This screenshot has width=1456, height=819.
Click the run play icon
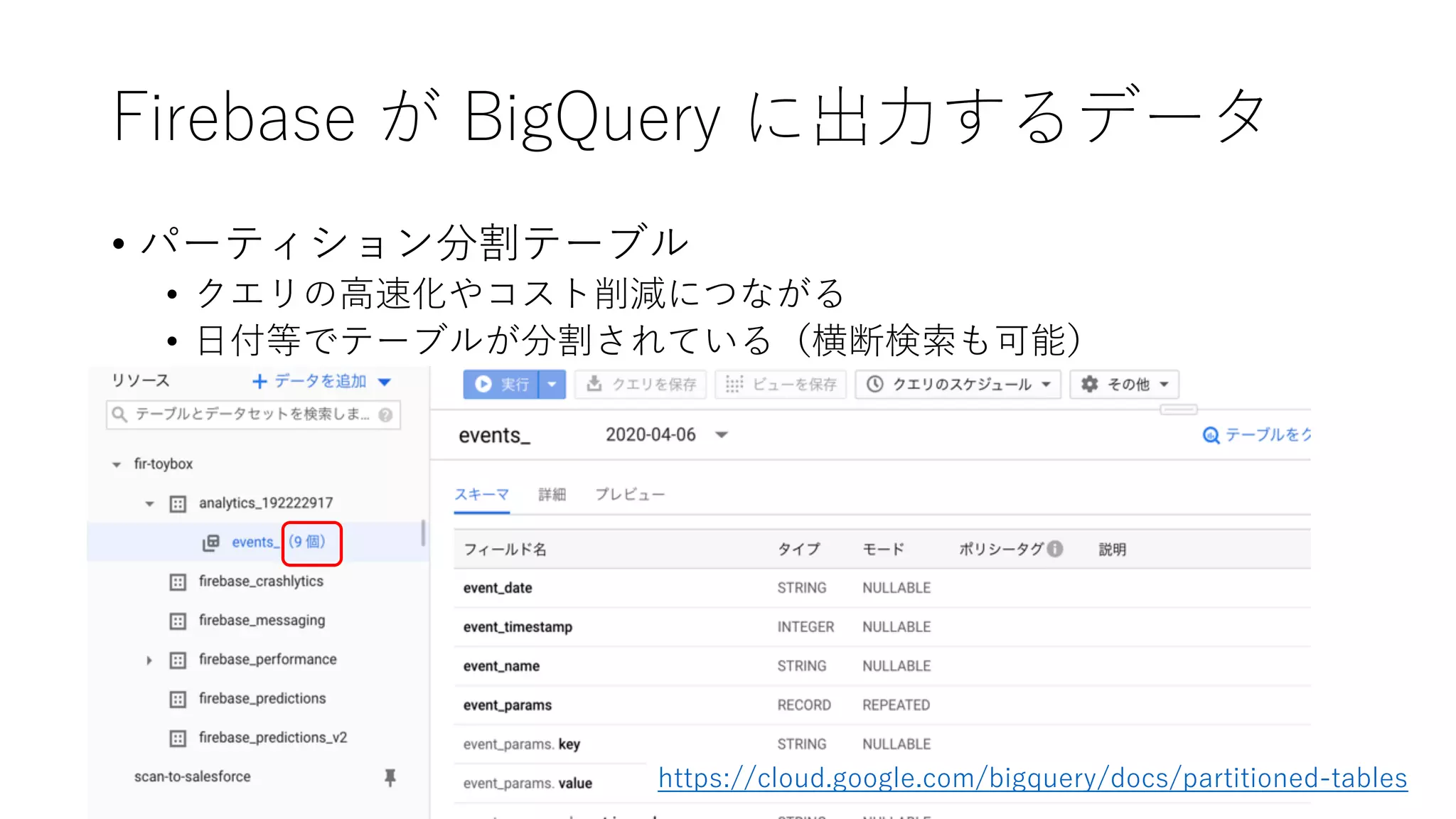point(483,385)
